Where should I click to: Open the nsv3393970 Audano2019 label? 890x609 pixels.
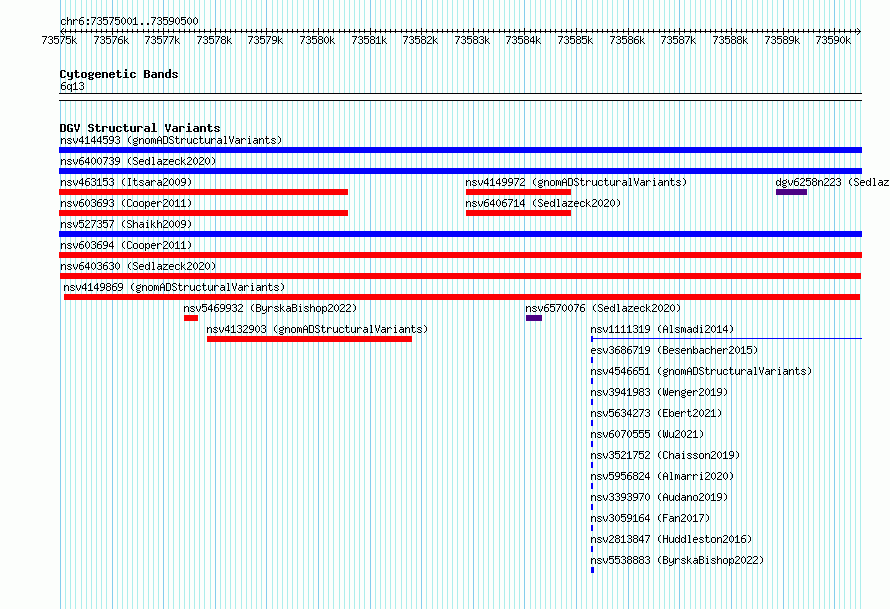tap(659, 497)
